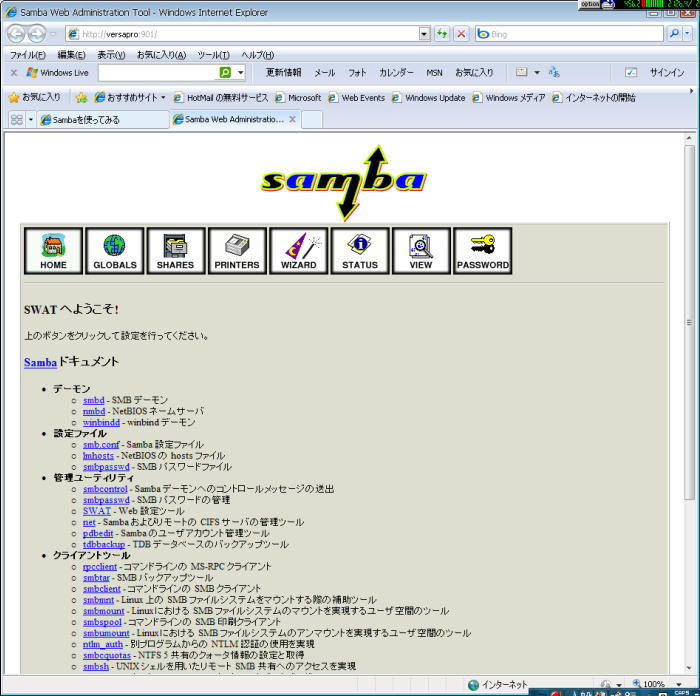Click the Samba logo image

pos(344,183)
